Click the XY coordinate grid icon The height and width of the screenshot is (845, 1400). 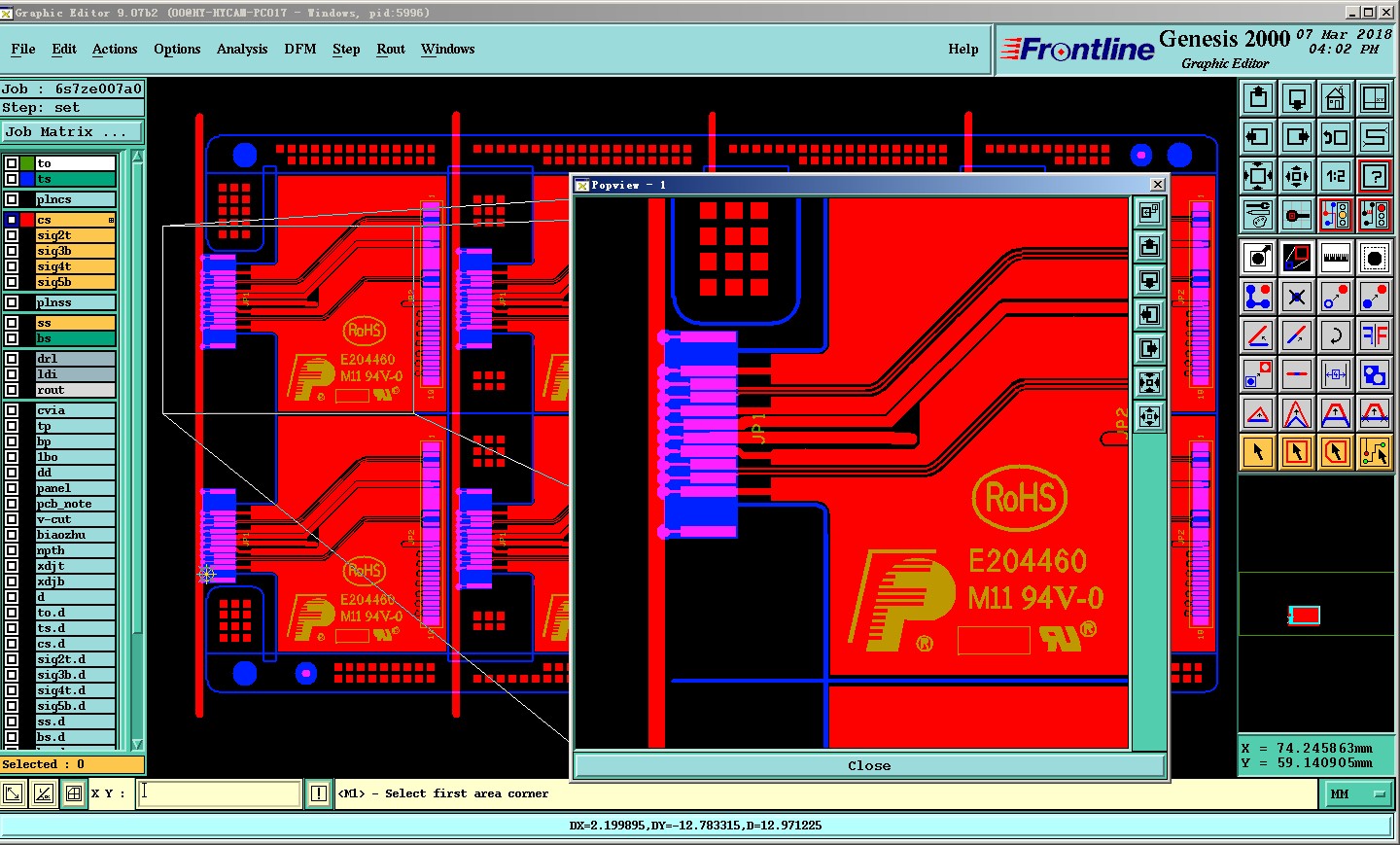1375,98
